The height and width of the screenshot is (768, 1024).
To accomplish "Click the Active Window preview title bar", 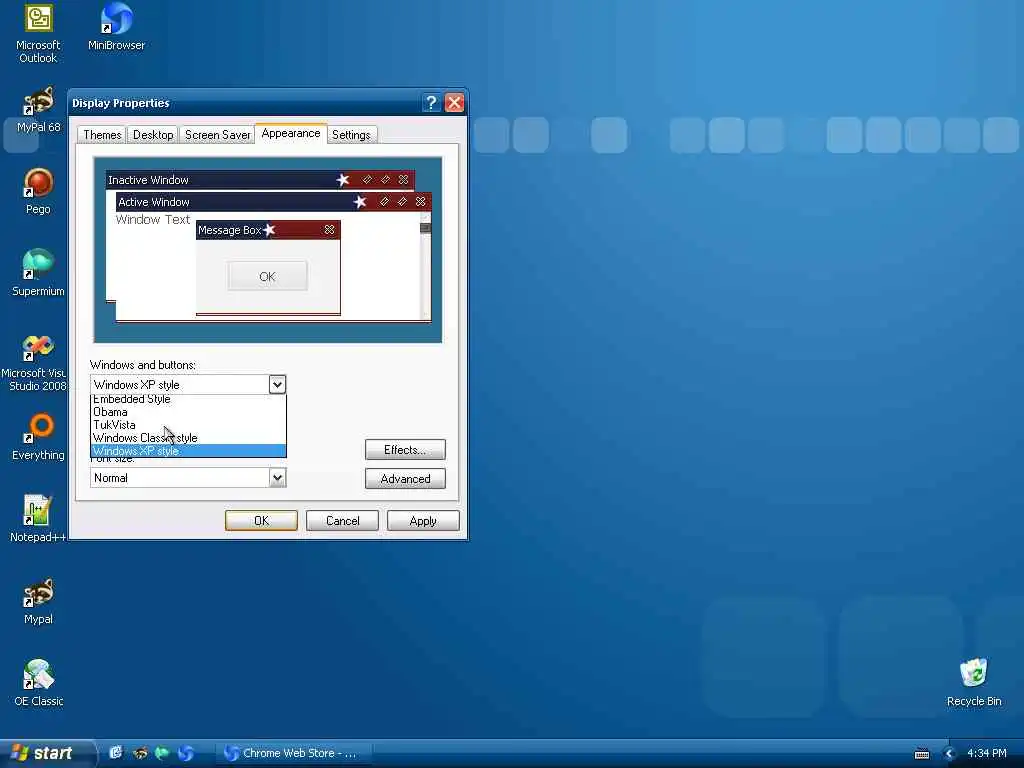I will (273, 202).
